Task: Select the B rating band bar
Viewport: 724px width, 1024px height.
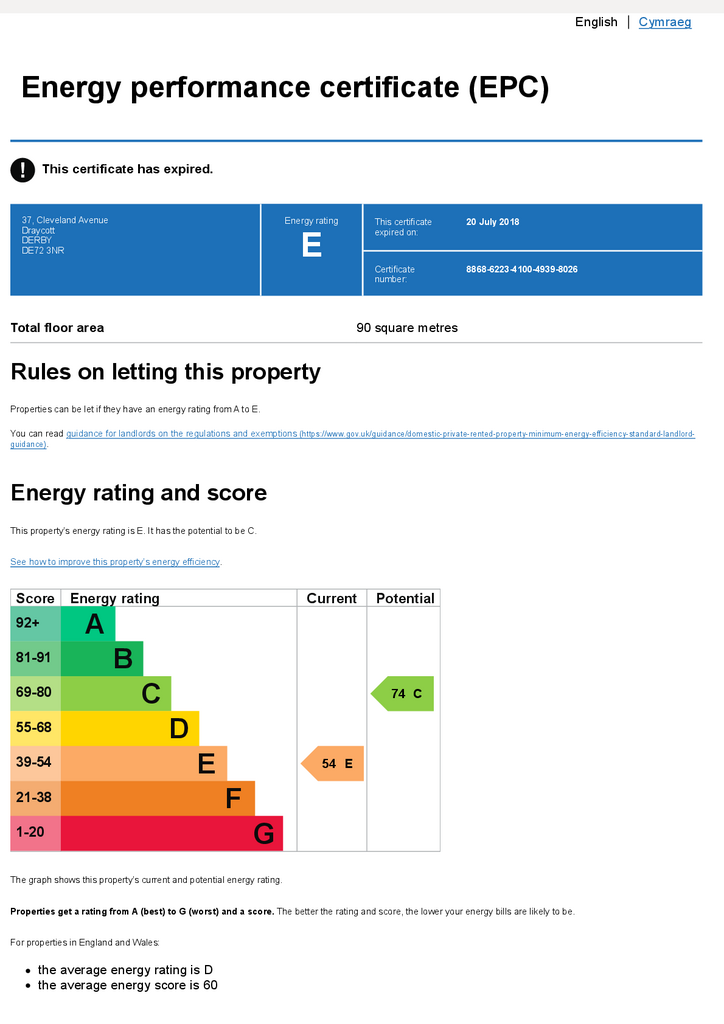Action: pyautogui.click(x=102, y=659)
